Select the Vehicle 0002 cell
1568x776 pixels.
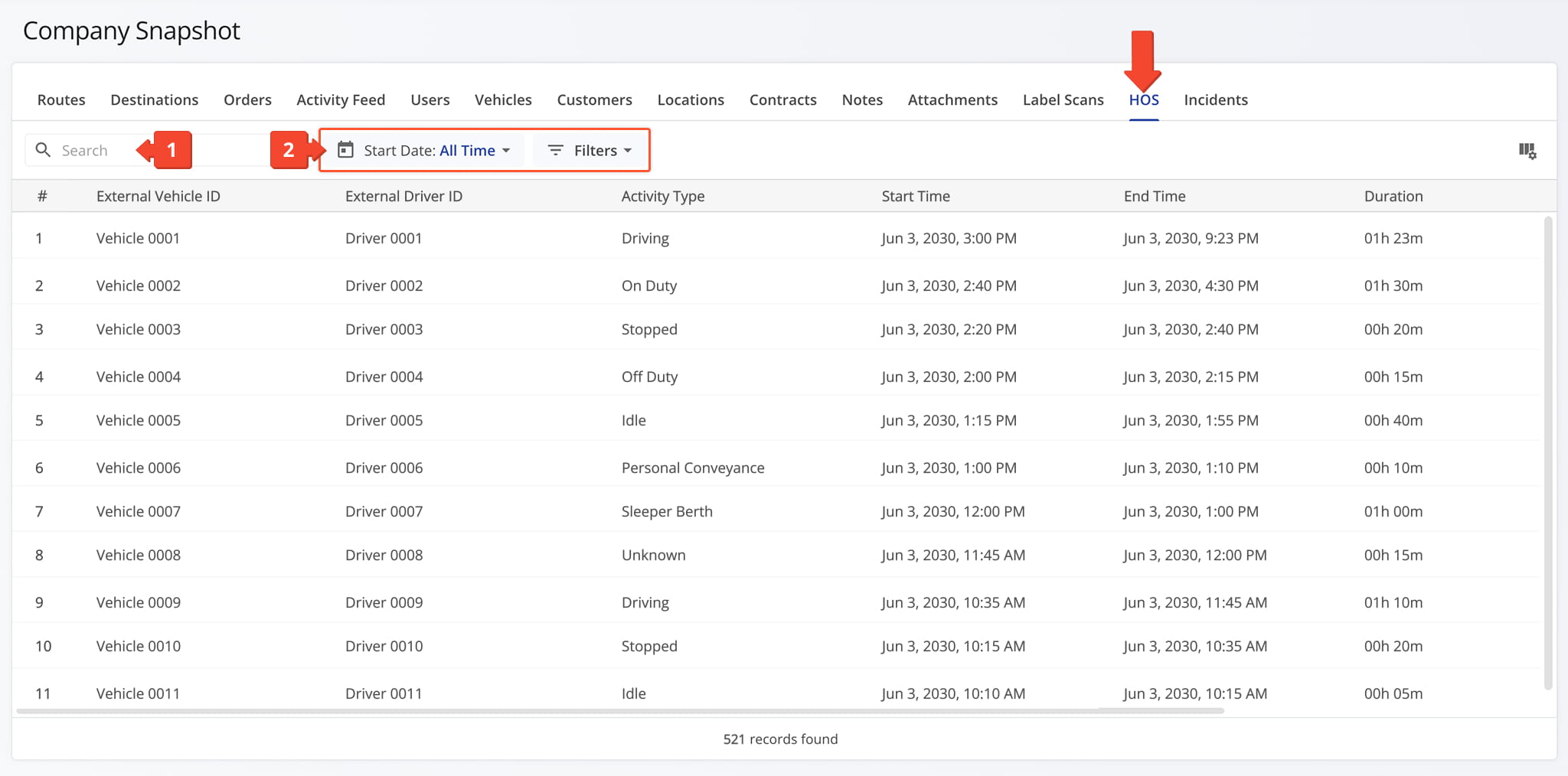pos(139,285)
